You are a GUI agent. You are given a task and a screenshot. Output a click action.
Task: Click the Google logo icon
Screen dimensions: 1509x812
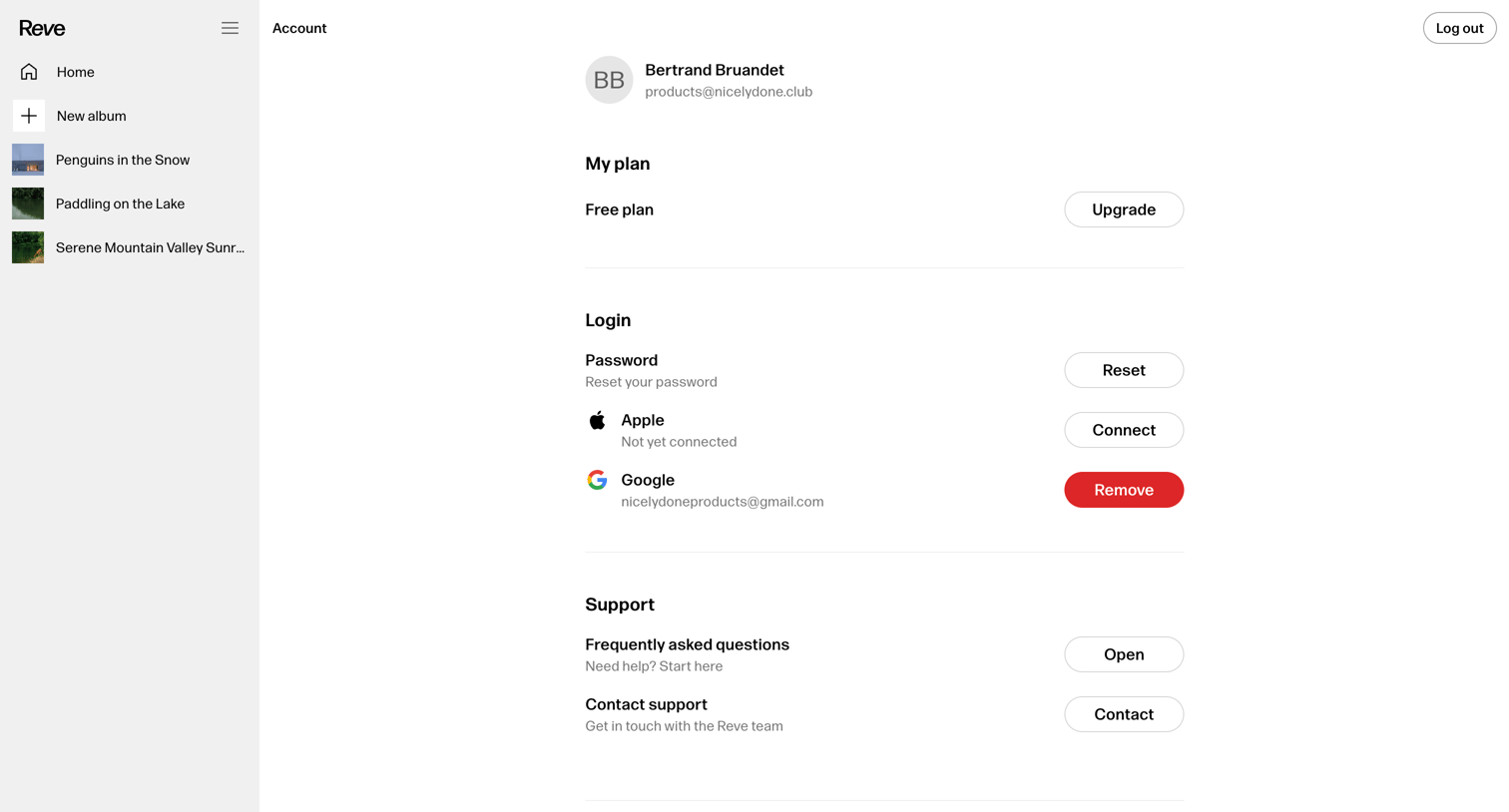(597, 480)
